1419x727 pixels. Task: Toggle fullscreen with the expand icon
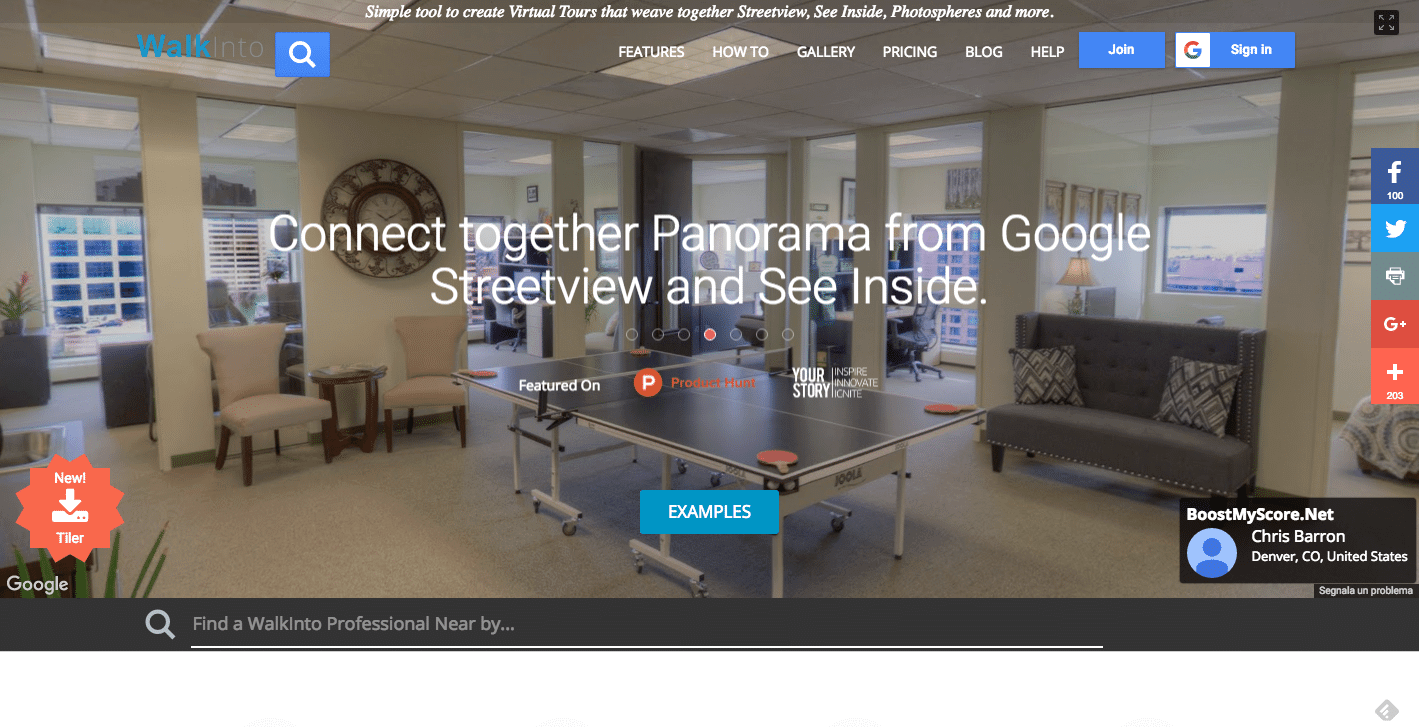[x=1386, y=23]
